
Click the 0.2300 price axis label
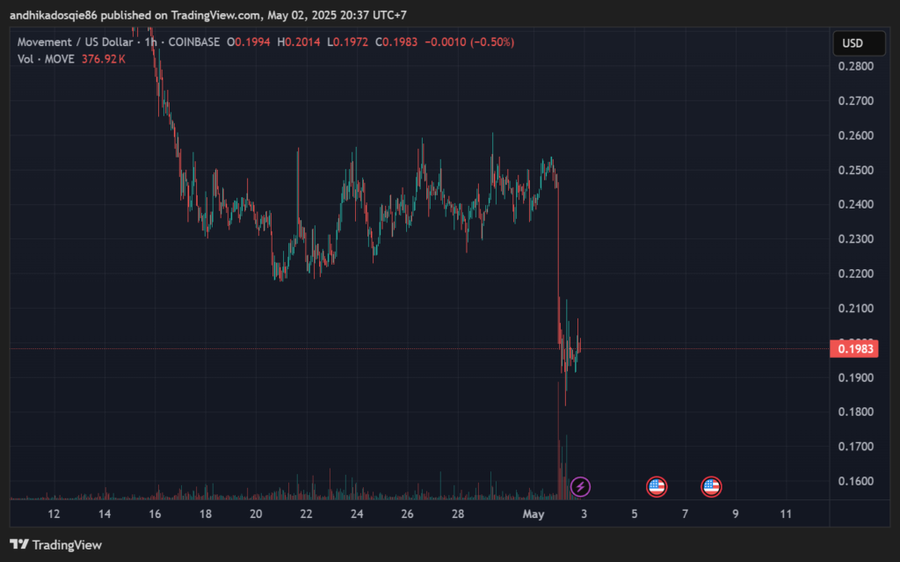(x=856, y=239)
